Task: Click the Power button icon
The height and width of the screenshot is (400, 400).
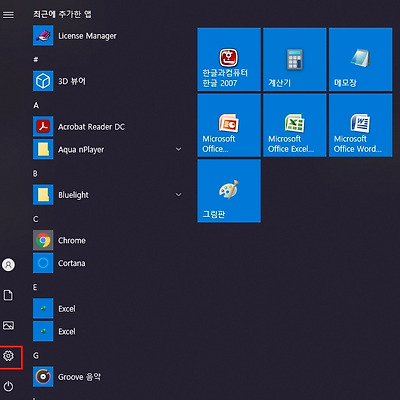Action: point(8,386)
